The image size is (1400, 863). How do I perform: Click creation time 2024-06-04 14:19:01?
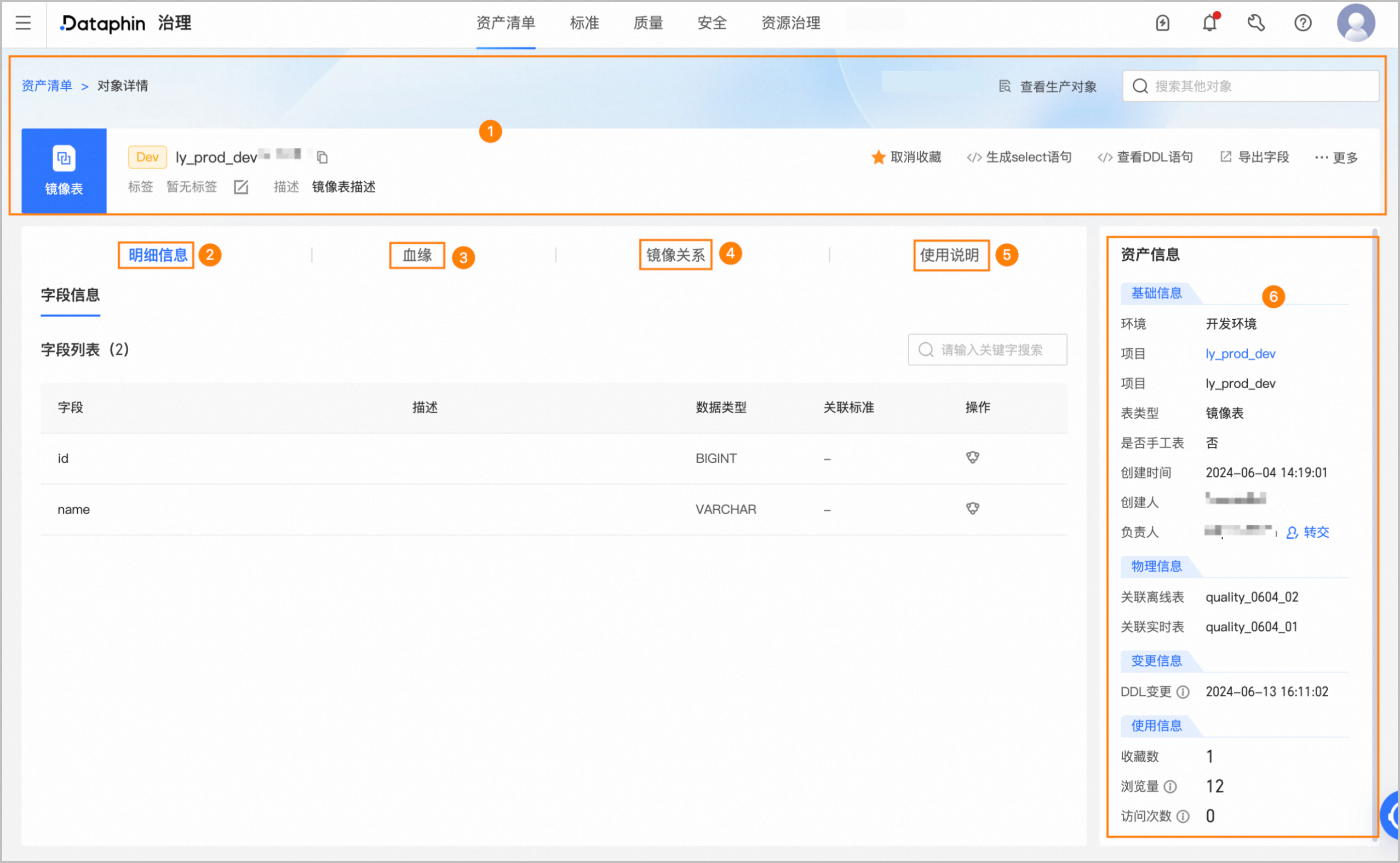(1266, 473)
